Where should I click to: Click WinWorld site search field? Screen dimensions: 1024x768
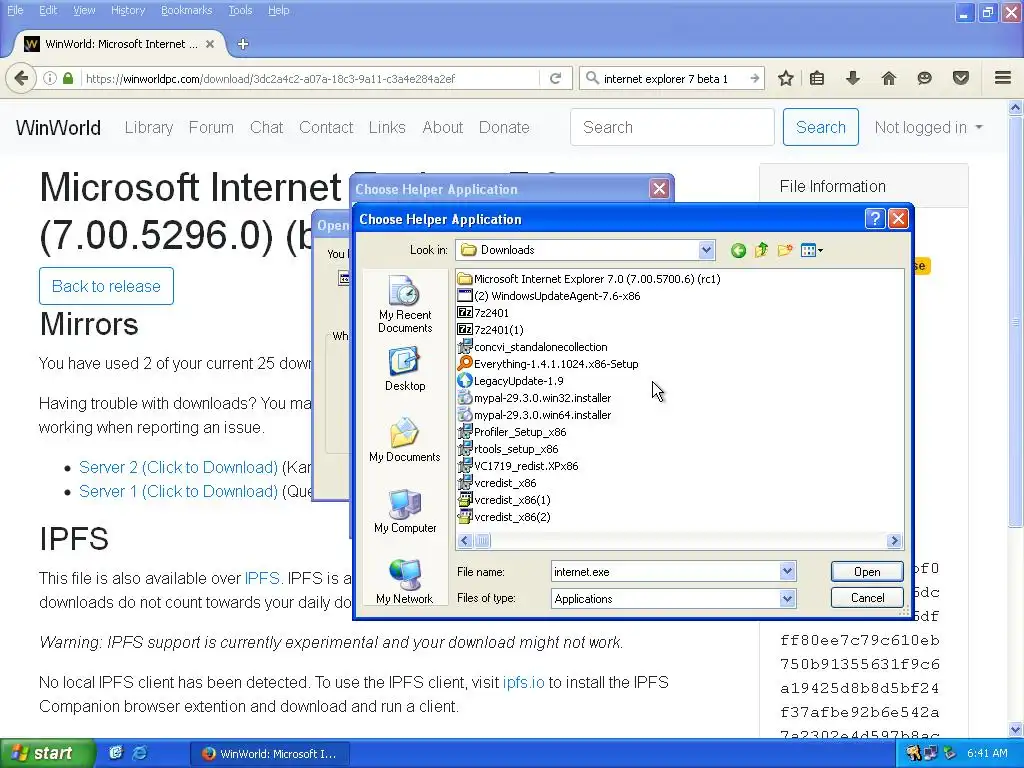point(672,127)
